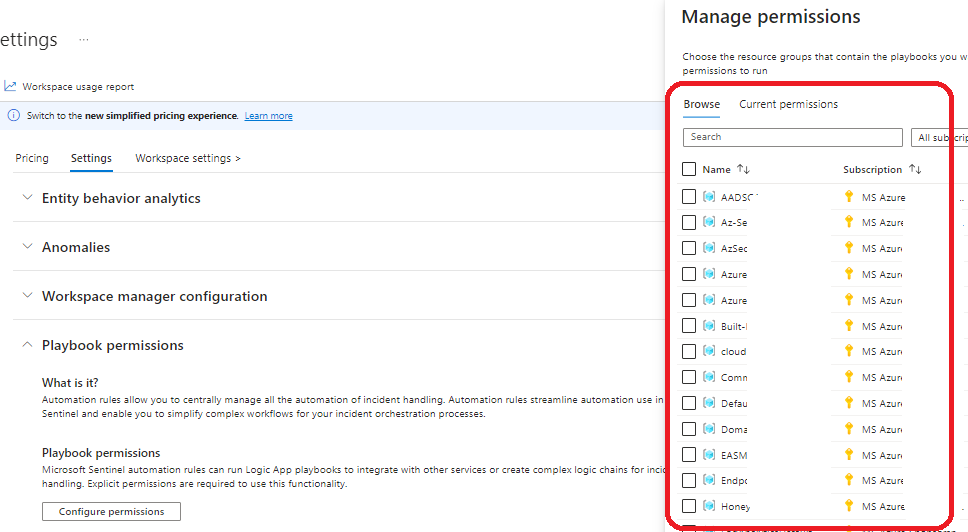This screenshot has height=532, width=968.
Task: Click resource group icon for Doma row
Action: point(709,429)
